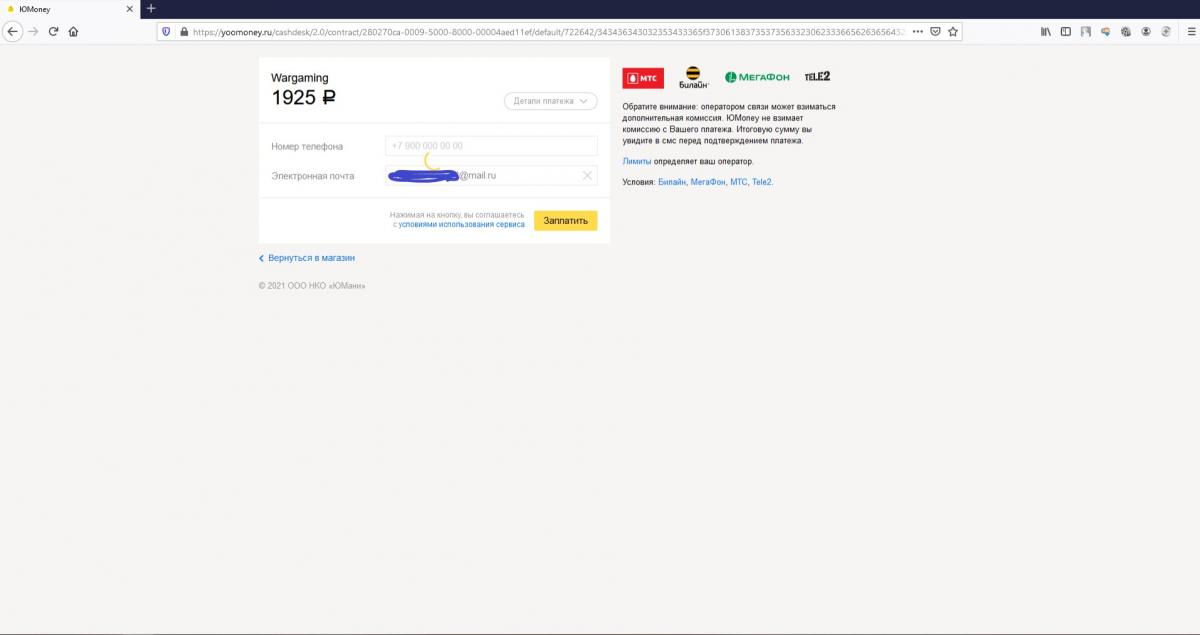Screen dimensions: 1200x635
Task: Clear the email field with X
Action: coord(587,176)
